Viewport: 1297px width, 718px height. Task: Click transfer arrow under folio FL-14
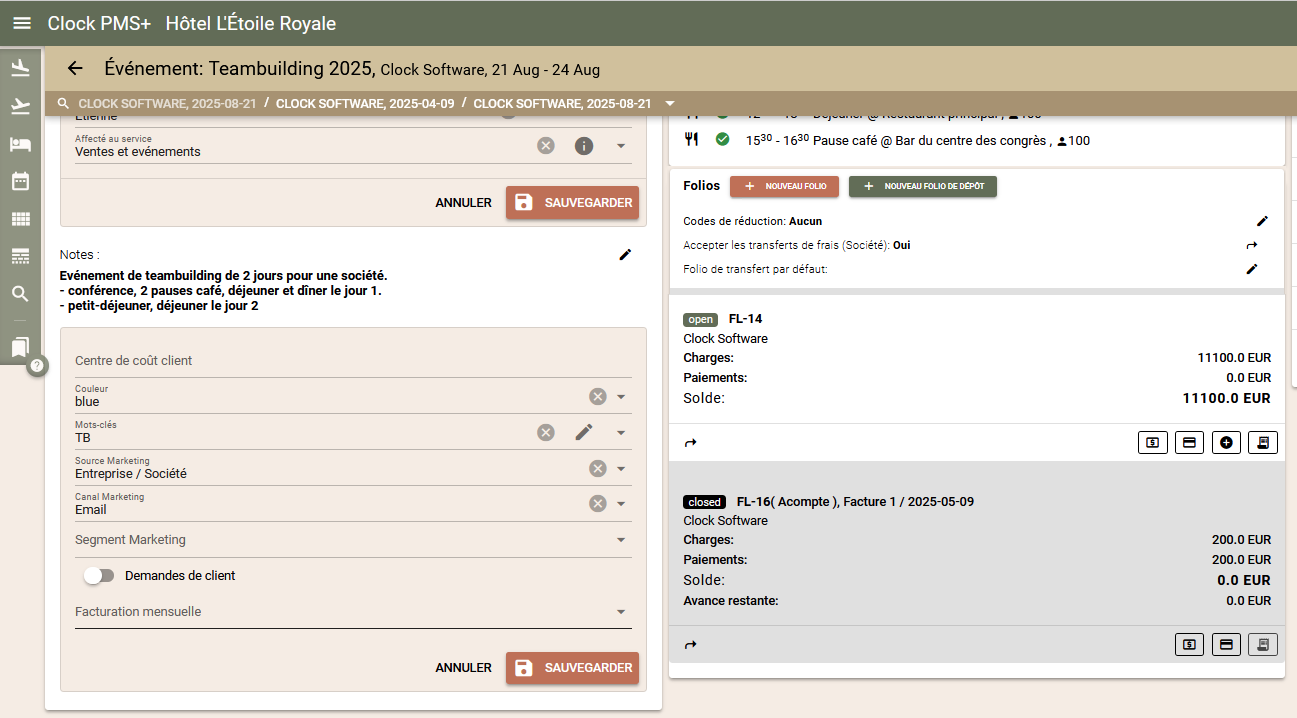click(x=690, y=443)
